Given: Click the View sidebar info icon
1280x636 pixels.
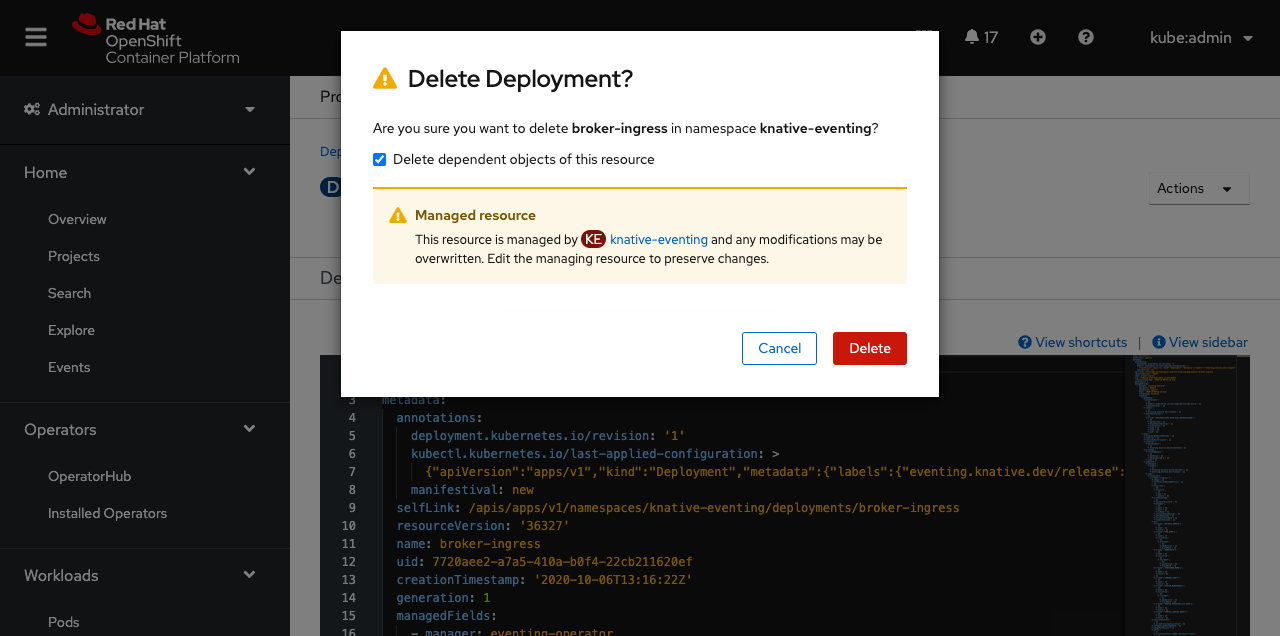Looking at the screenshot, I should [x=1159, y=342].
